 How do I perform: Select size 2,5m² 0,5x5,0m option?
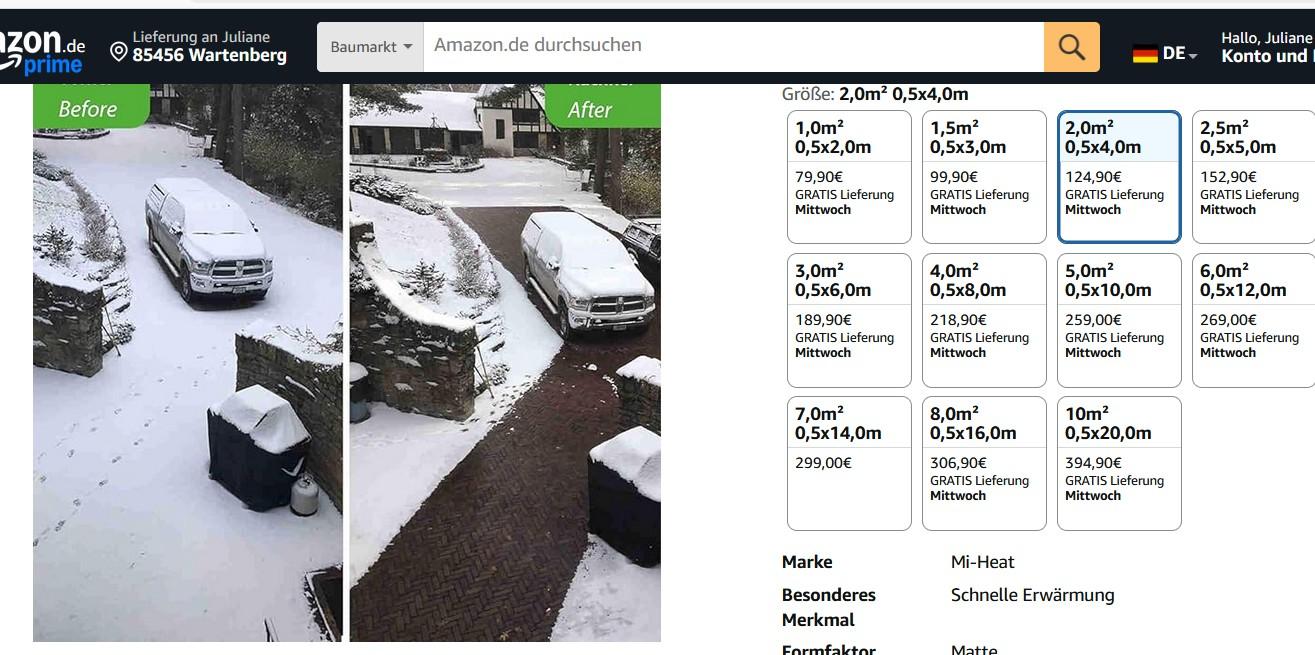point(1254,177)
